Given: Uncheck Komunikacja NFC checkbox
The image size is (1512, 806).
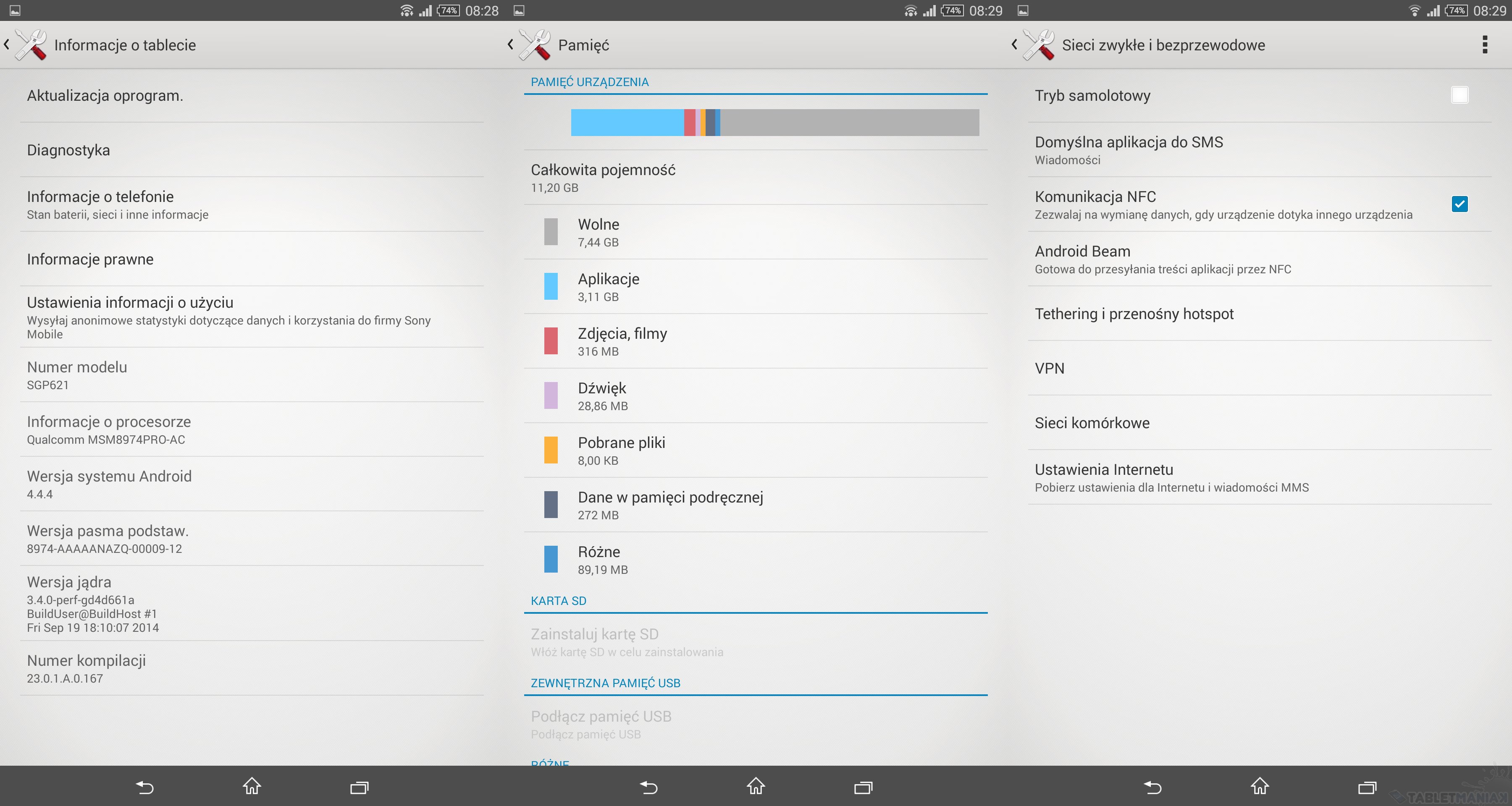Looking at the screenshot, I should point(1459,204).
